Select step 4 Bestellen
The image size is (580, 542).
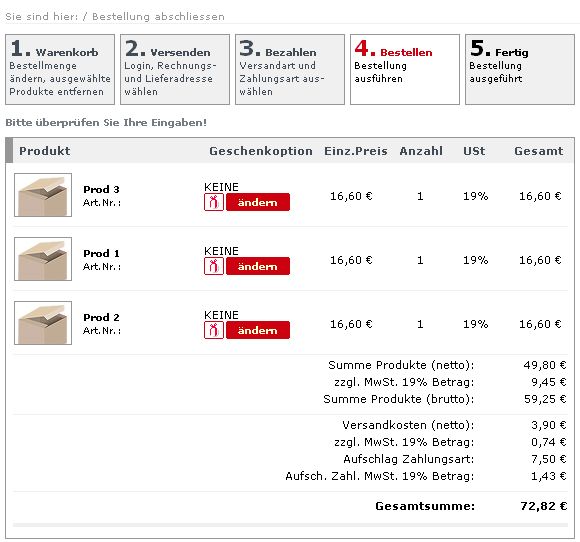(x=405, y=70)
